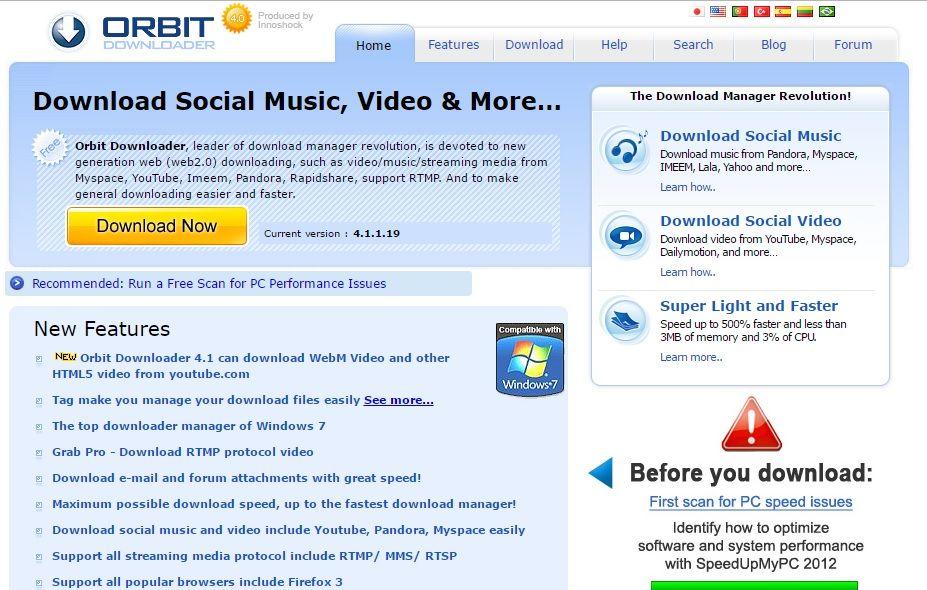
Task: Click Download e-mail and forum attachments feature
Action: click(x=236, y=478)
